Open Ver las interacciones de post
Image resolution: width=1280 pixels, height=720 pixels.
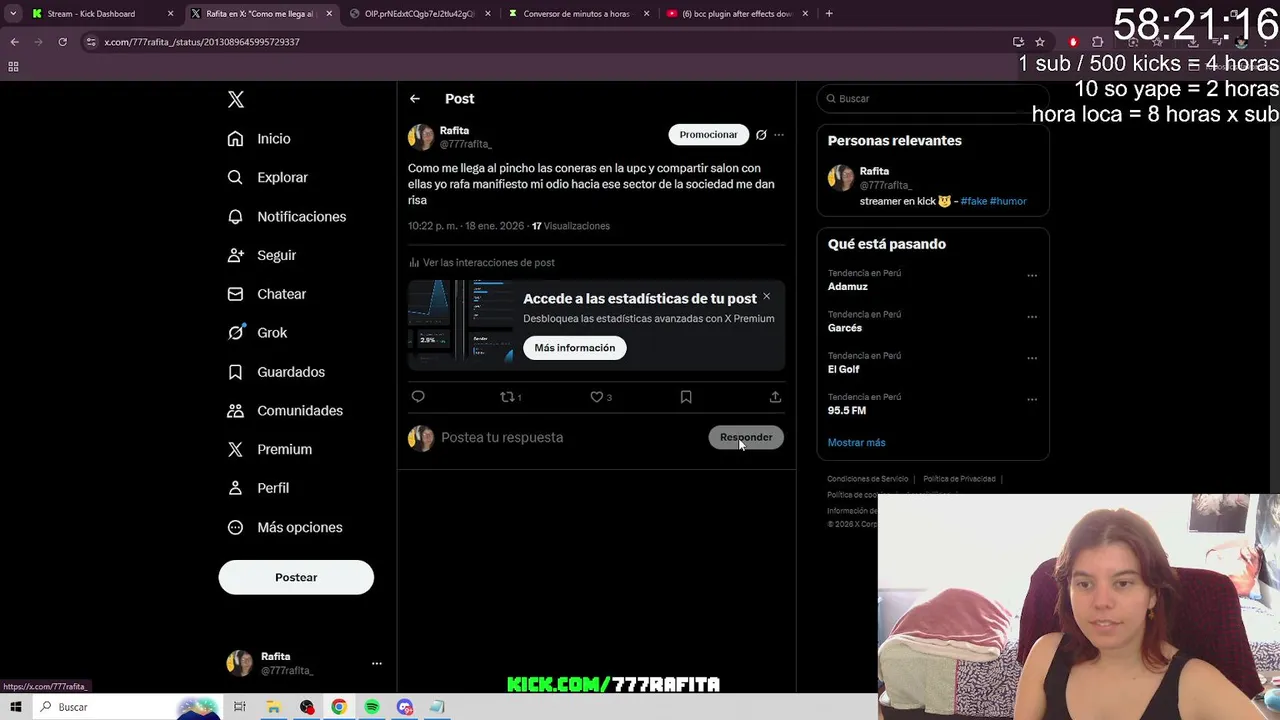pos(482,263)
